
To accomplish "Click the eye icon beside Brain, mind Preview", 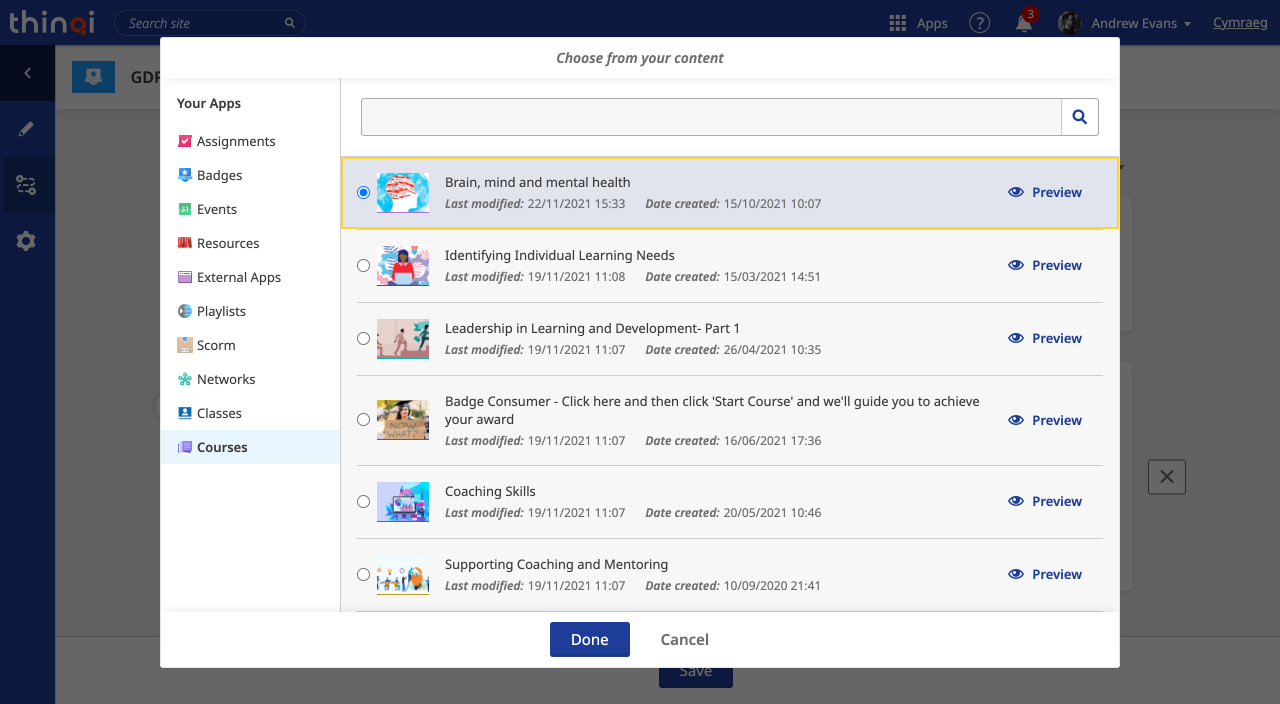I will click(x=1015, y=192).
